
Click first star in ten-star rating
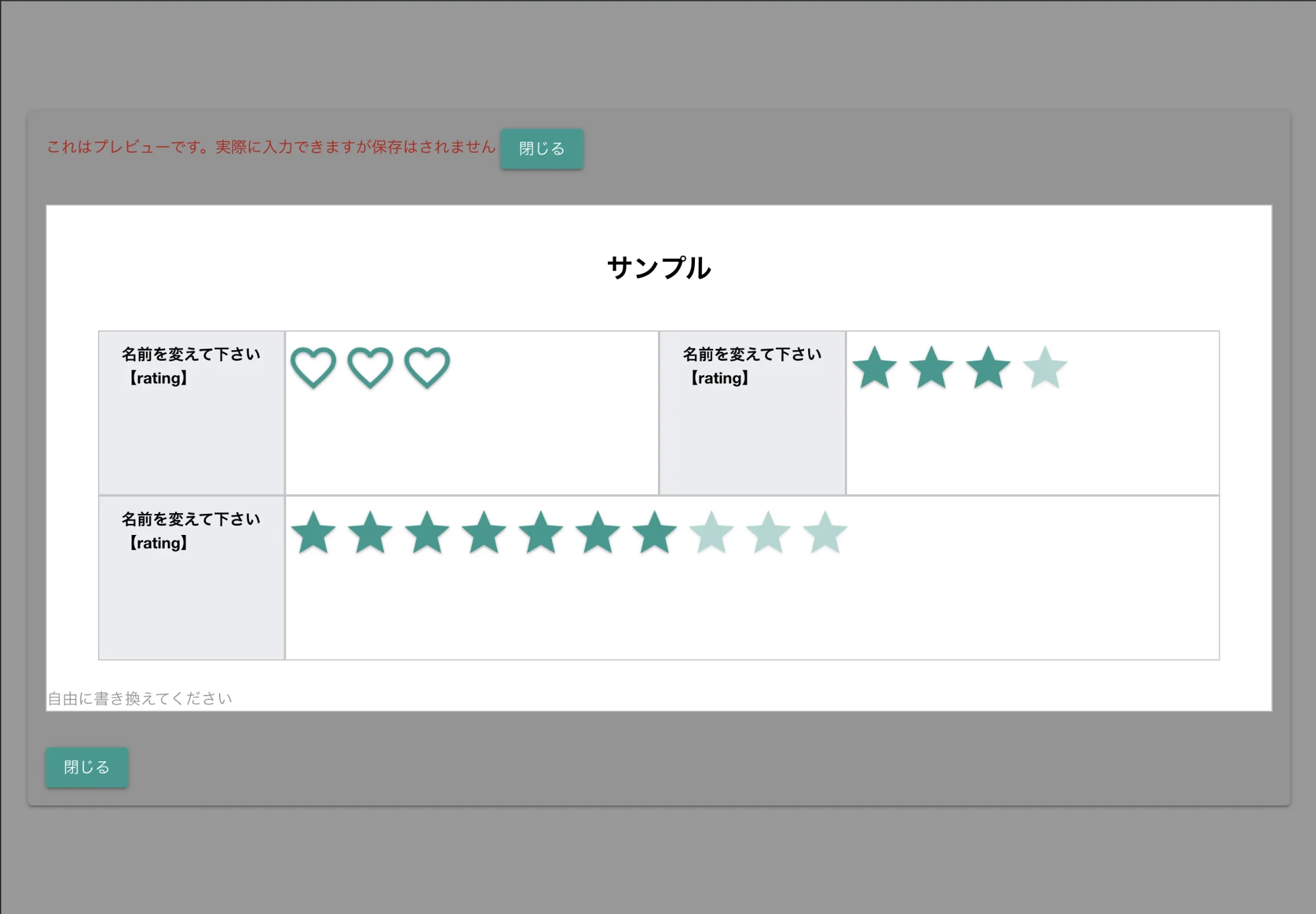pyautogui.click(x=313, y=533)
